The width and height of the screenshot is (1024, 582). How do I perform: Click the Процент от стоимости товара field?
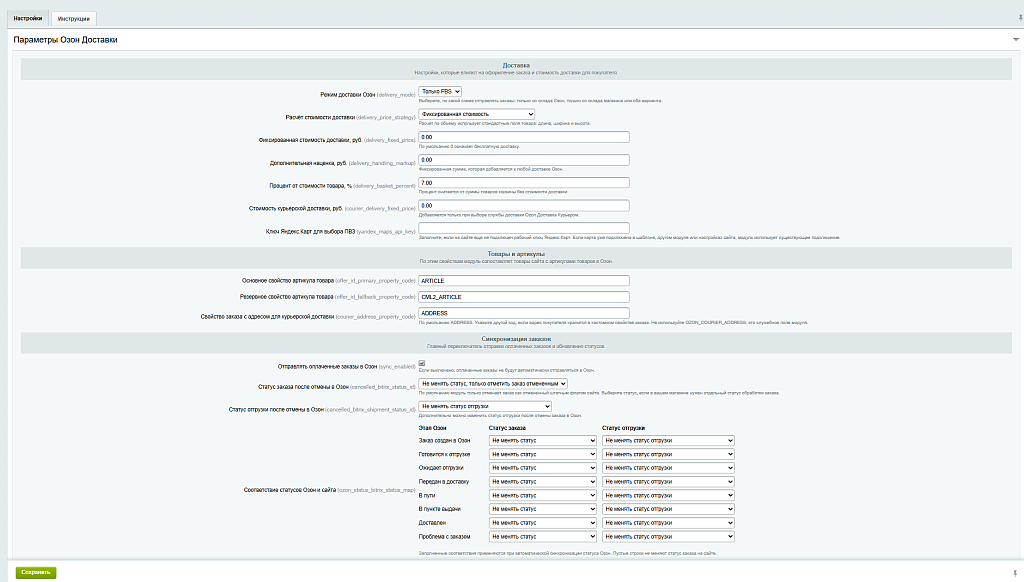click(x=524, y=183)
